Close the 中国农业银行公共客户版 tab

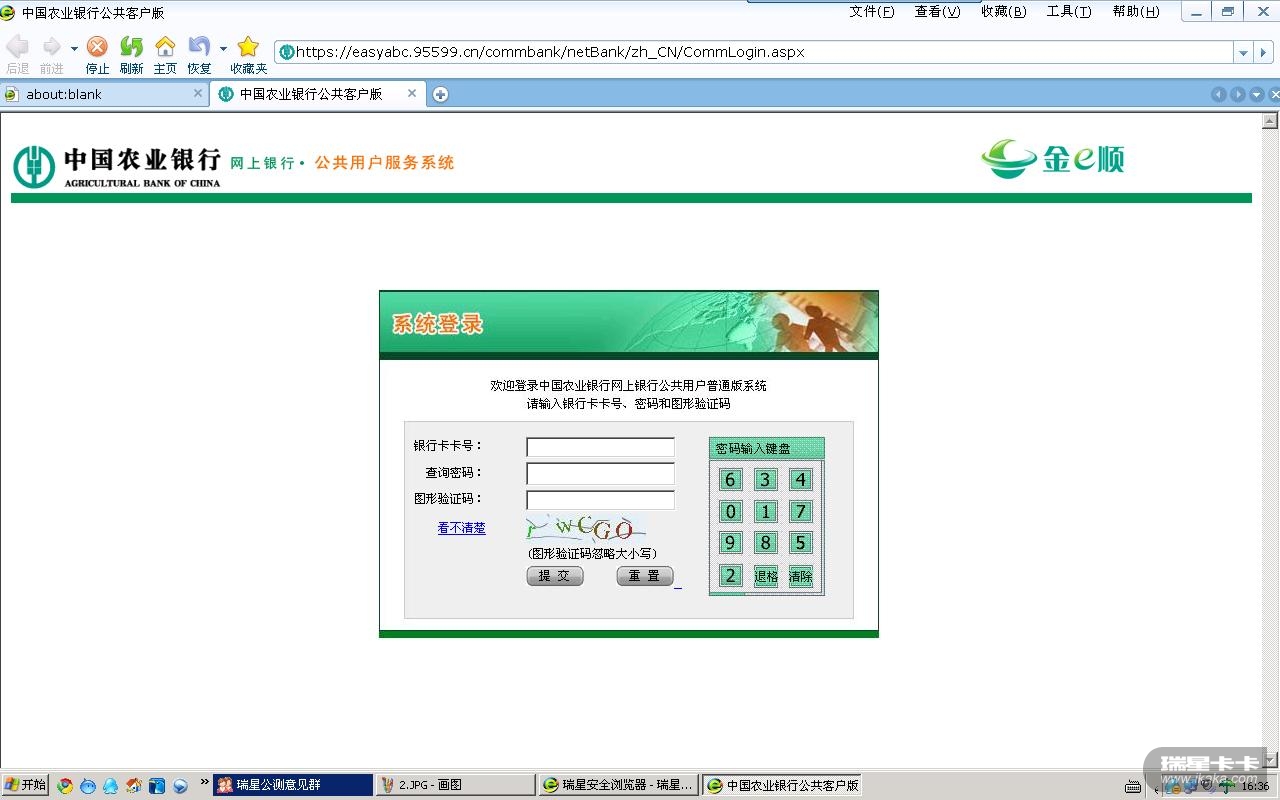[412, 93]
